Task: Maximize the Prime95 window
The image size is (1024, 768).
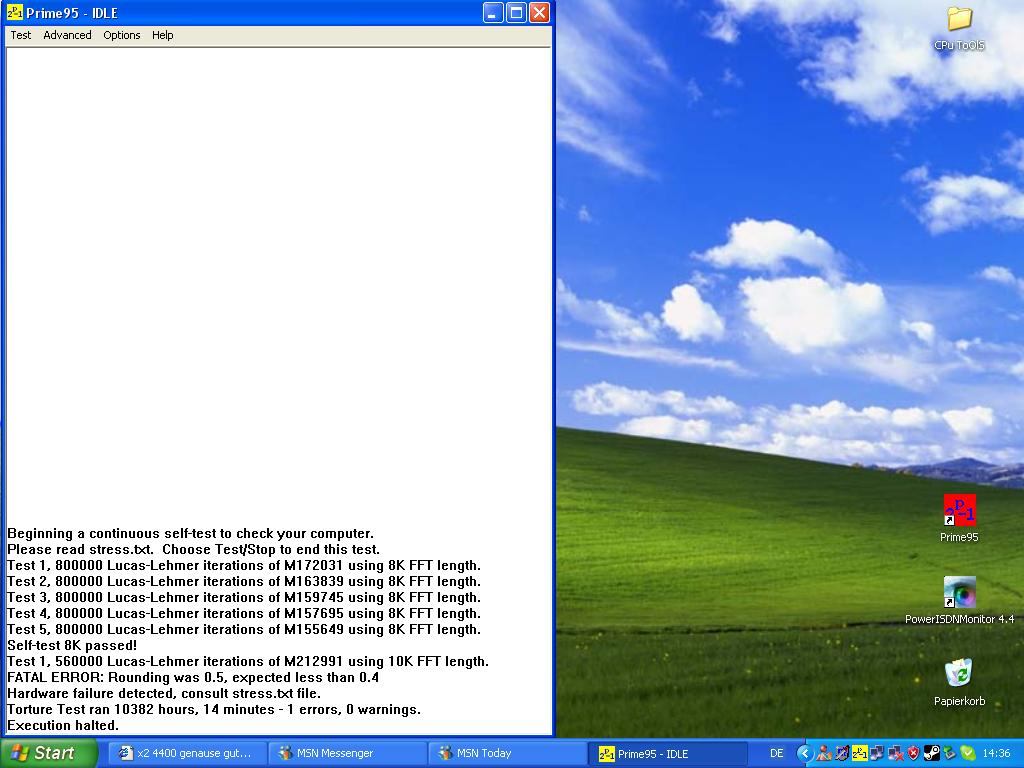Action: [516, 12]
